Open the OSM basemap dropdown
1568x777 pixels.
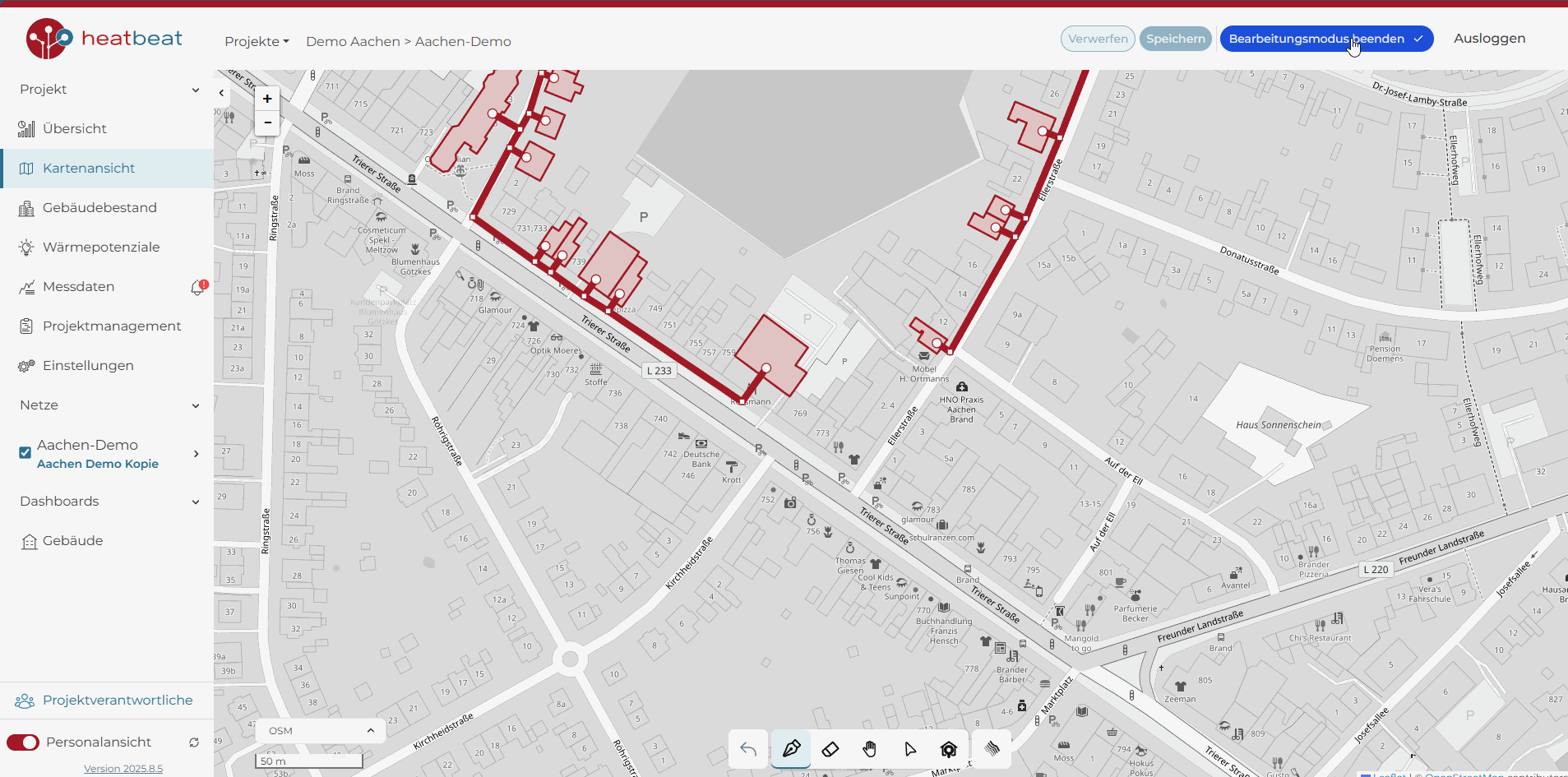321,731
